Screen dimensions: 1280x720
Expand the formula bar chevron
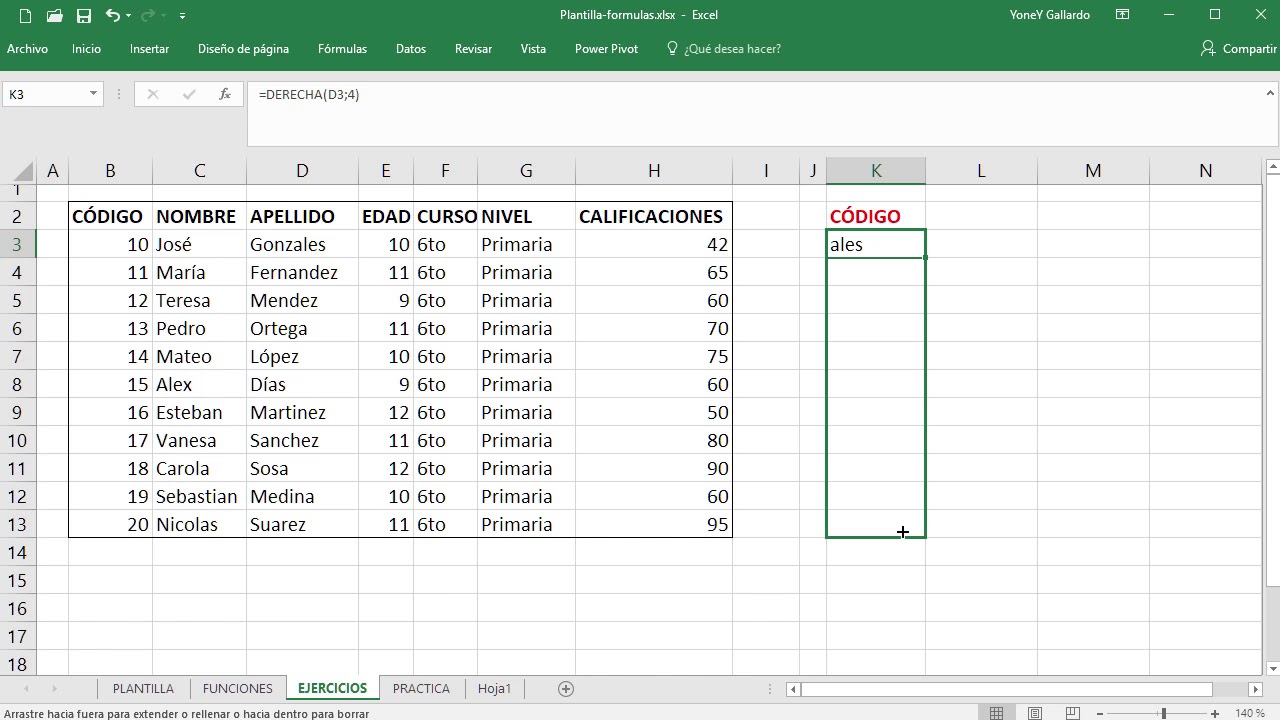tap(1268, 94)
